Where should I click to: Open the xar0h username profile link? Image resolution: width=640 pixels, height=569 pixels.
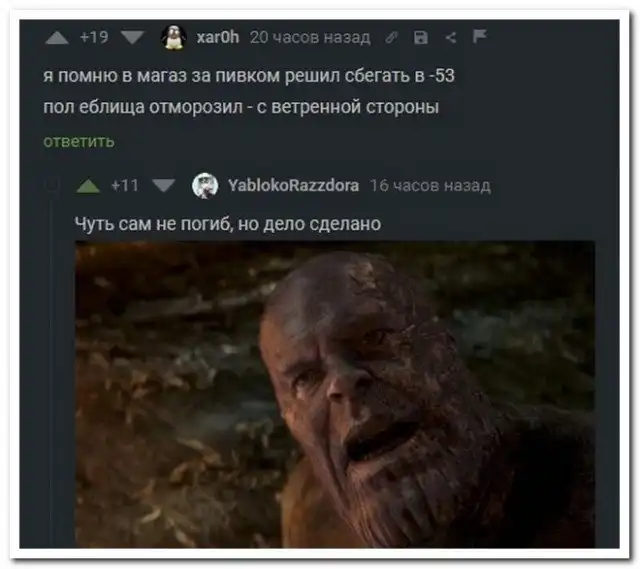(218, 38)
